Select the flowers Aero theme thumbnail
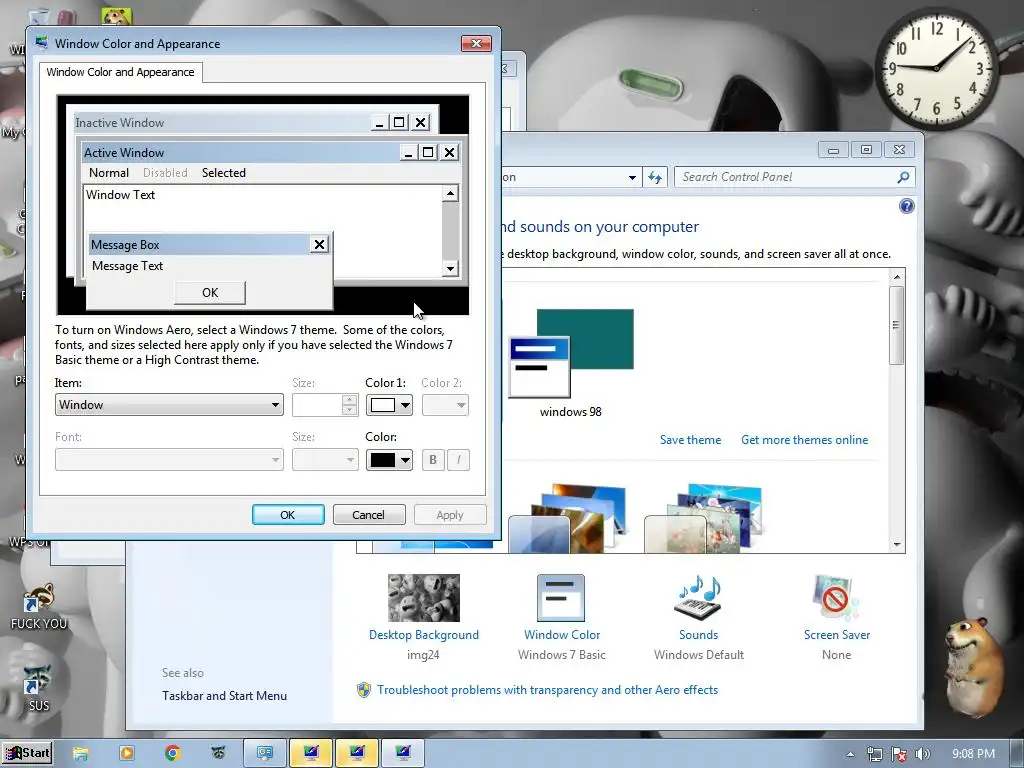 (703, 519)
